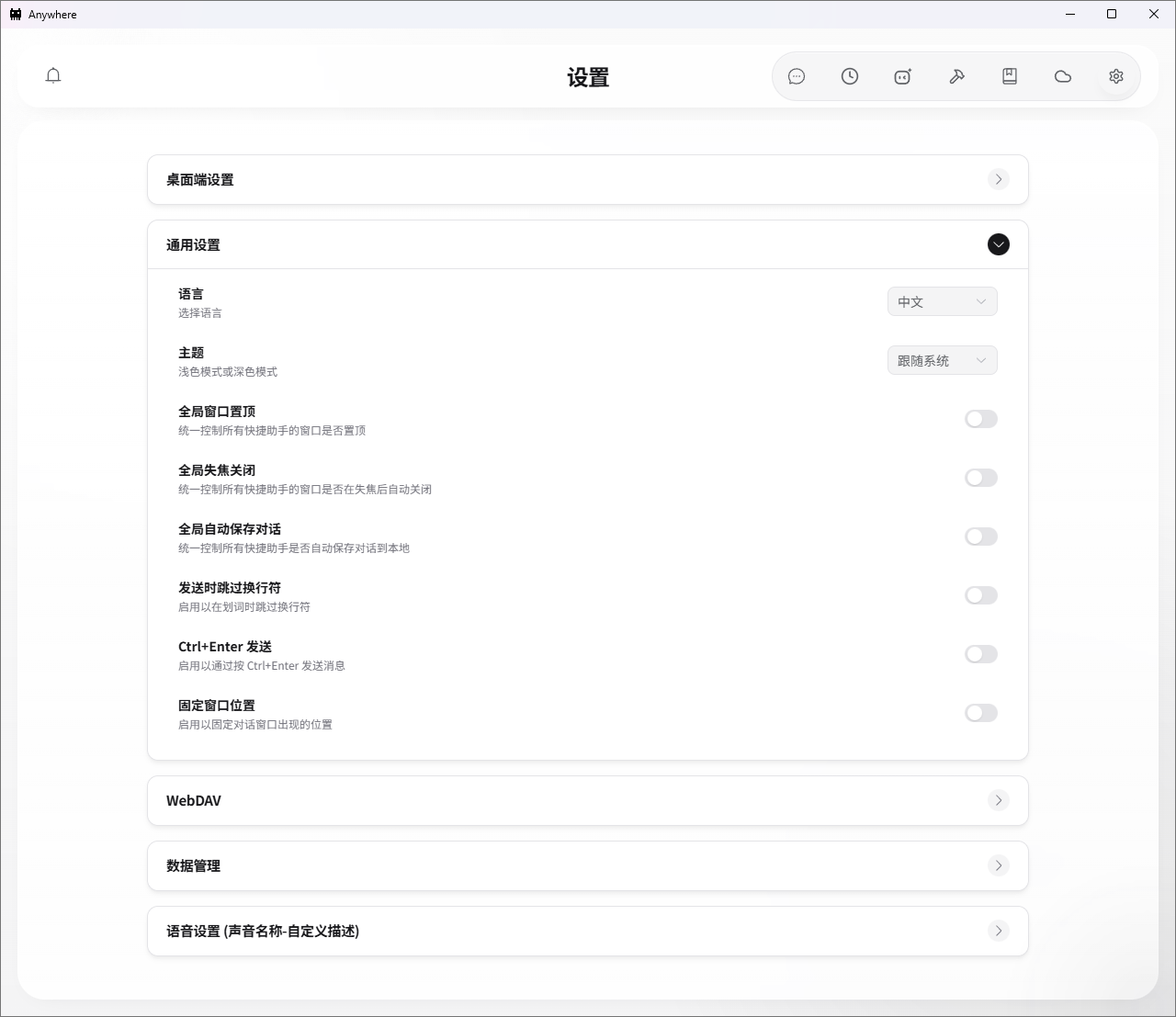Click the WebDAV header label

[194, 801]
